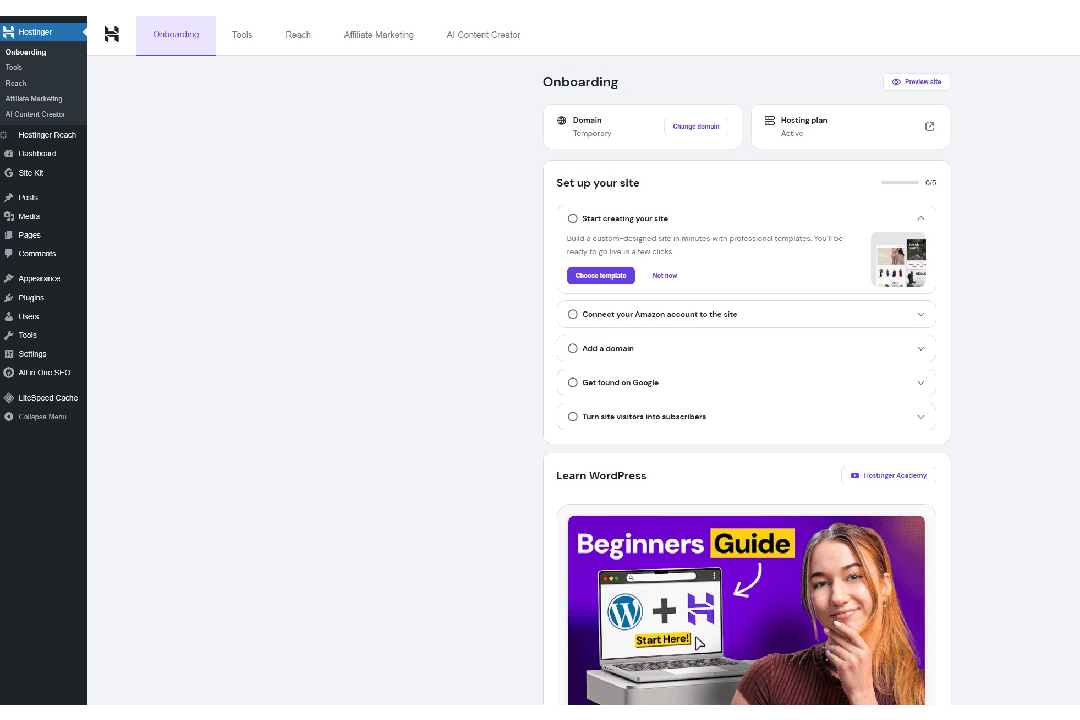Viewport: 1080px width, 720px height.
Task: Click the Site Kit Google icon in sidebar
Action: (8, 173)
